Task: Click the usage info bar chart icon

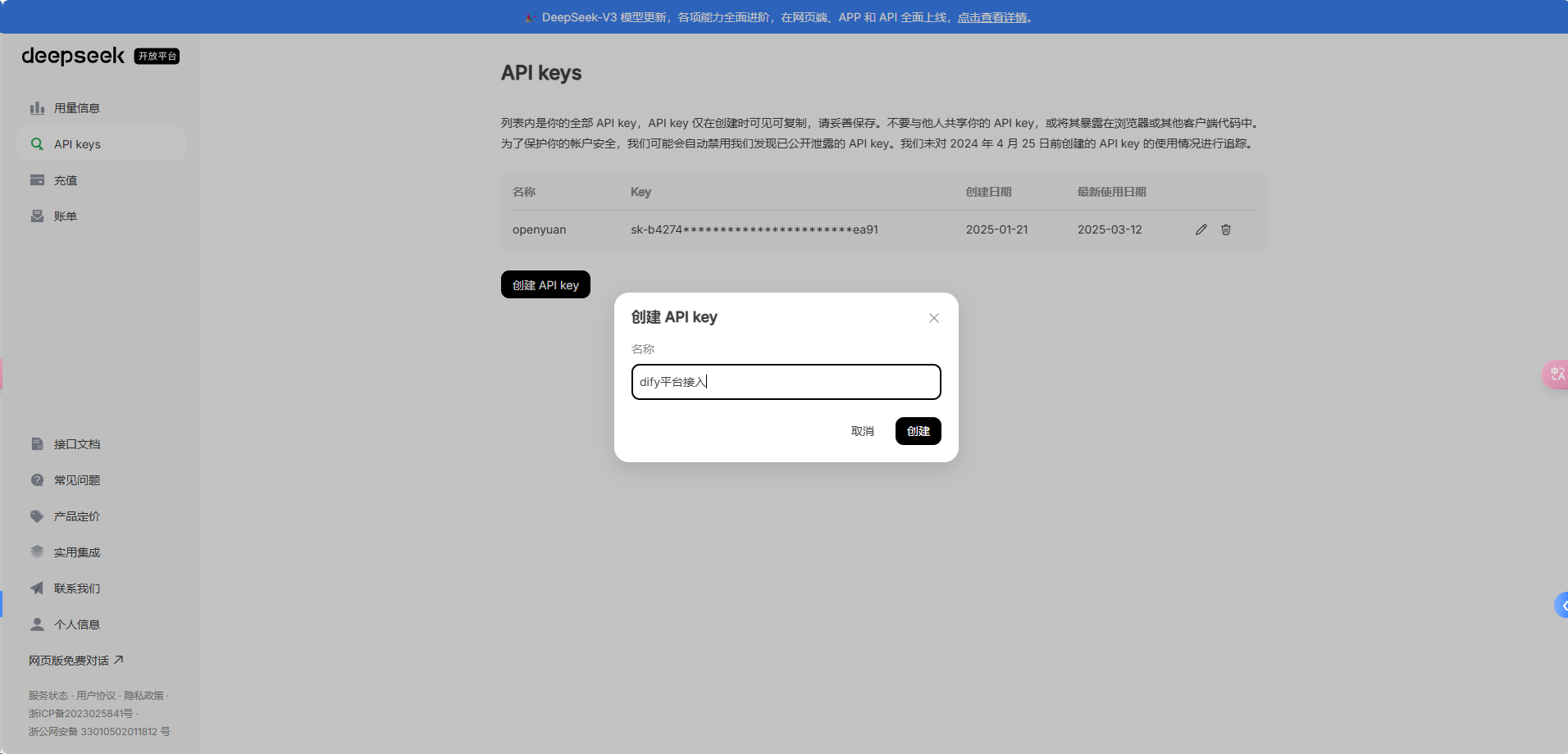Action: [37, 108]
